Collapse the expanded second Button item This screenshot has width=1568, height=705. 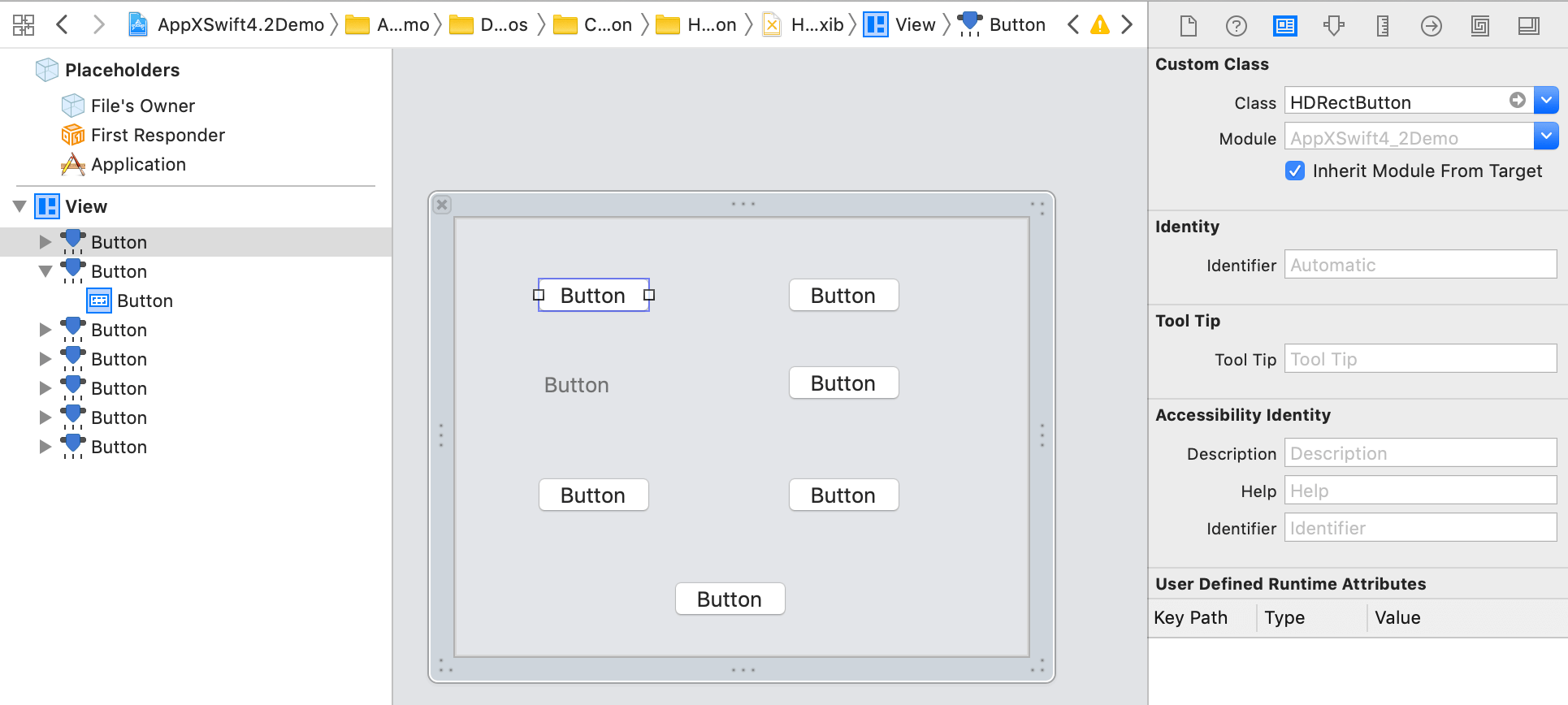click(x=45, y=271)
